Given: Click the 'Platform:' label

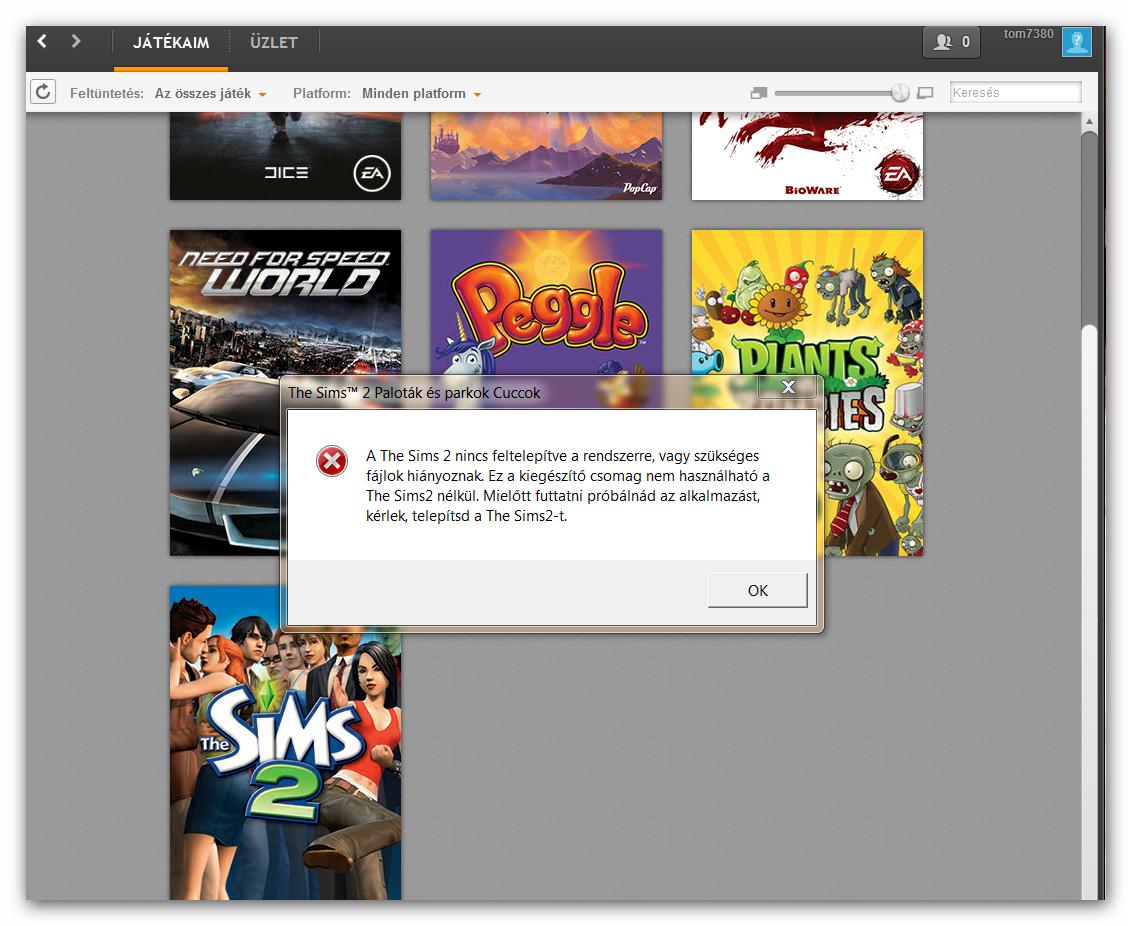Looking at the screenshot, I should coord(321,94).
